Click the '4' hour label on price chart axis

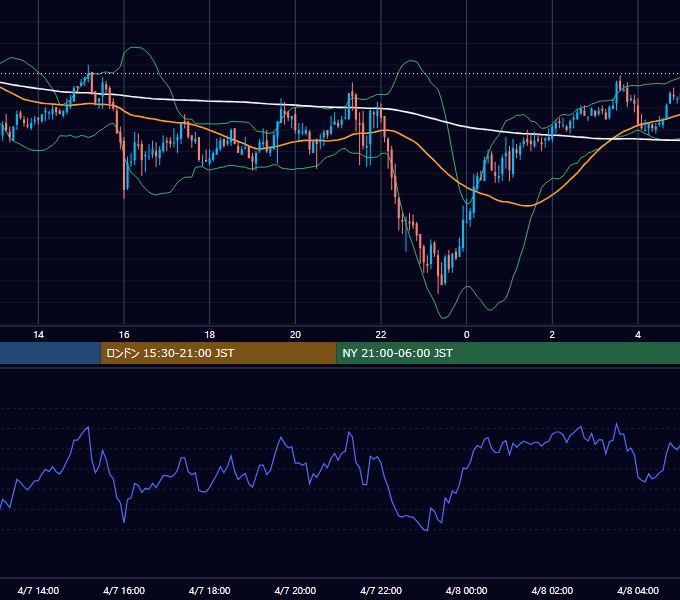[638, 335]
